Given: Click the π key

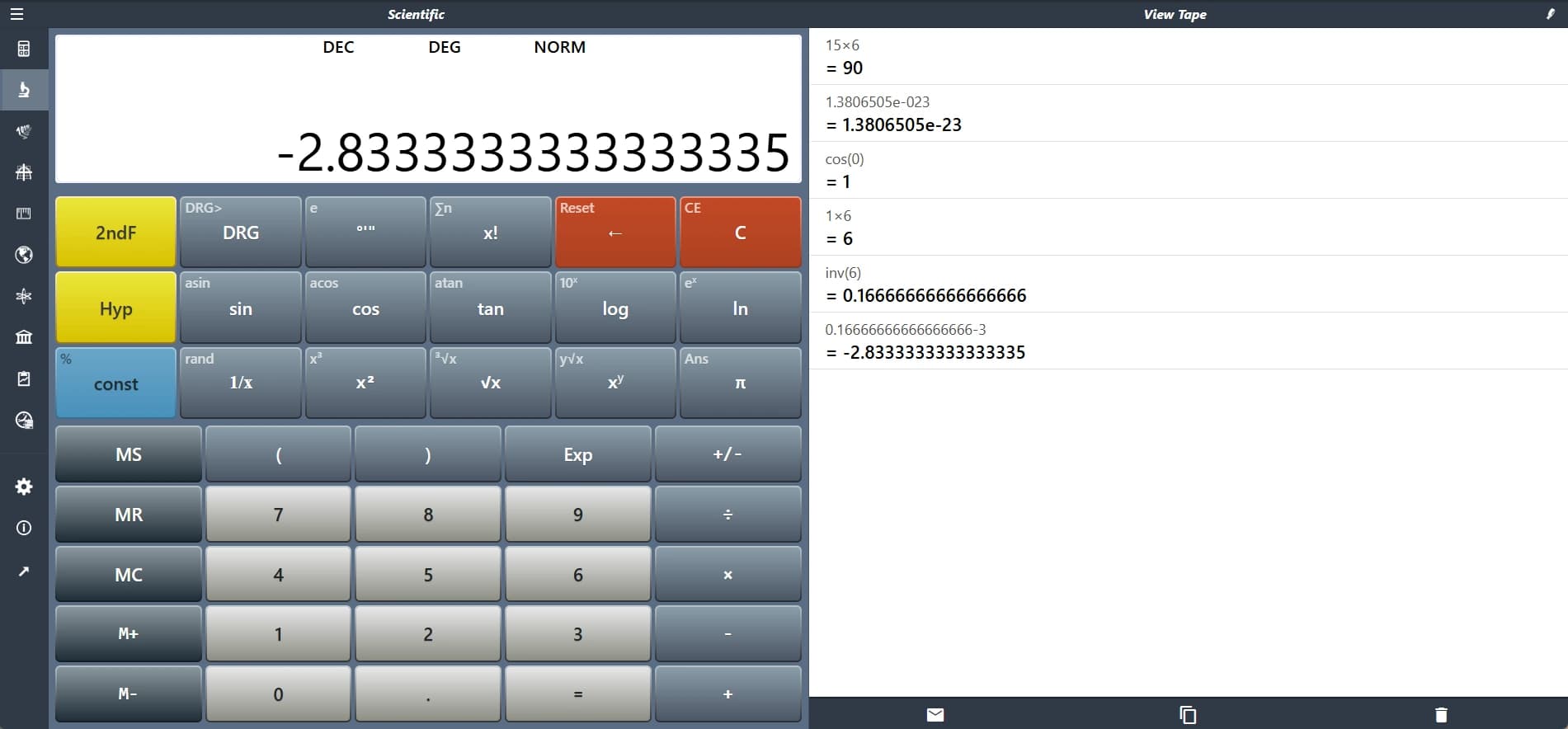Looking at the screenshot, I should [740, 383].
